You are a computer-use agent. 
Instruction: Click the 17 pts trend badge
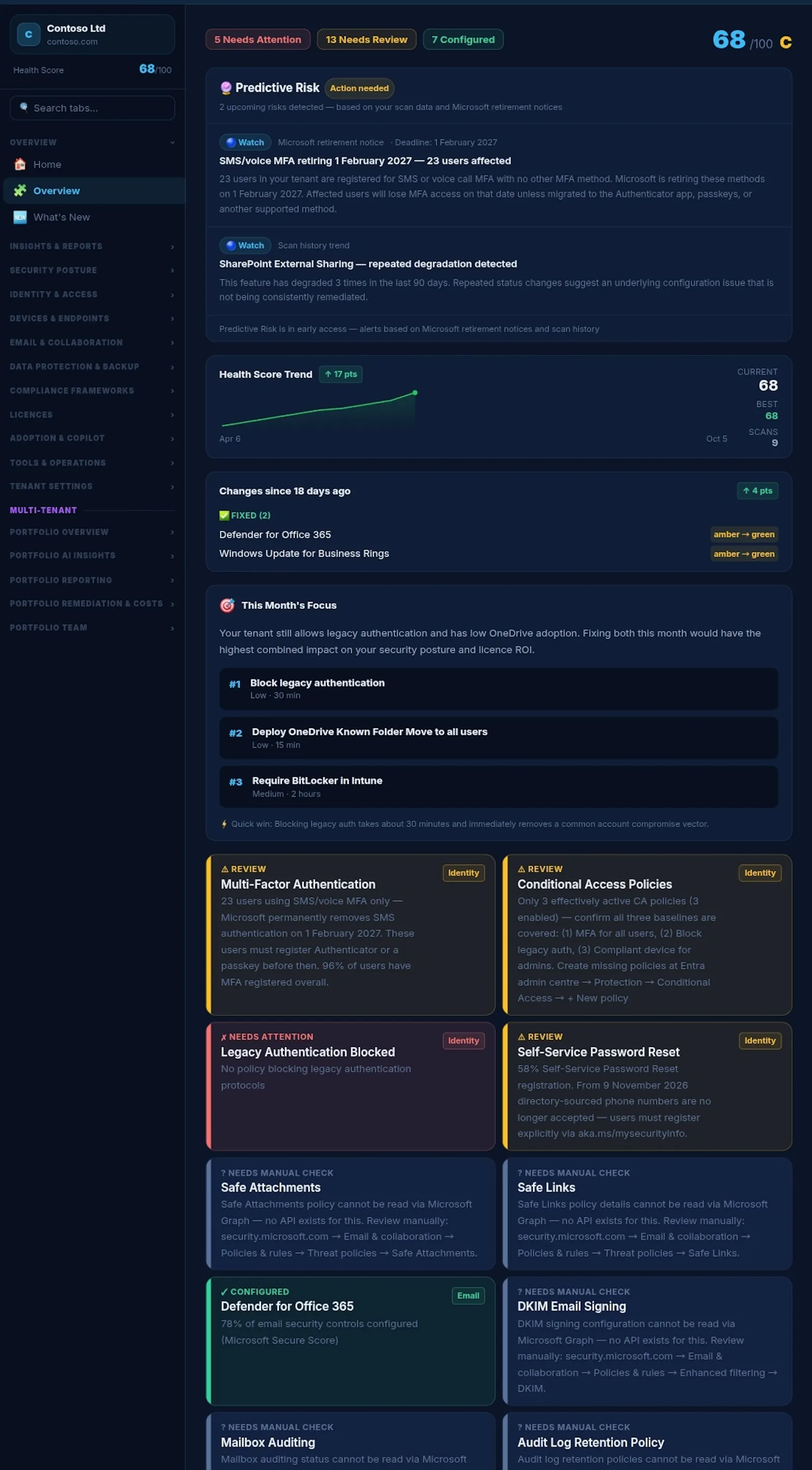pos(341,374)
